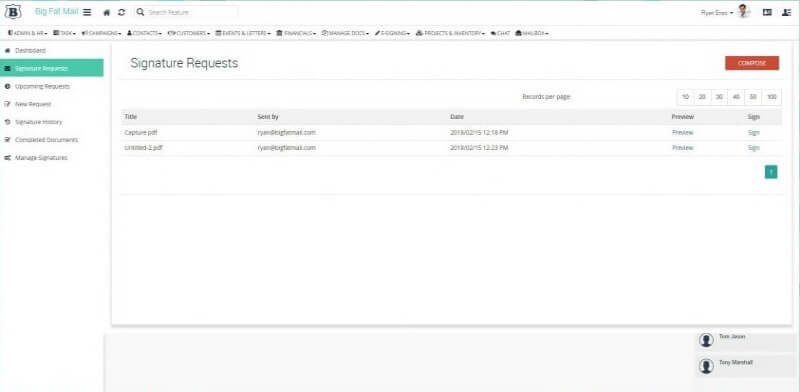Expand the Customers menu
This screenshot has height=392, width=800.
pyautogui.click(x=189, y=33)
